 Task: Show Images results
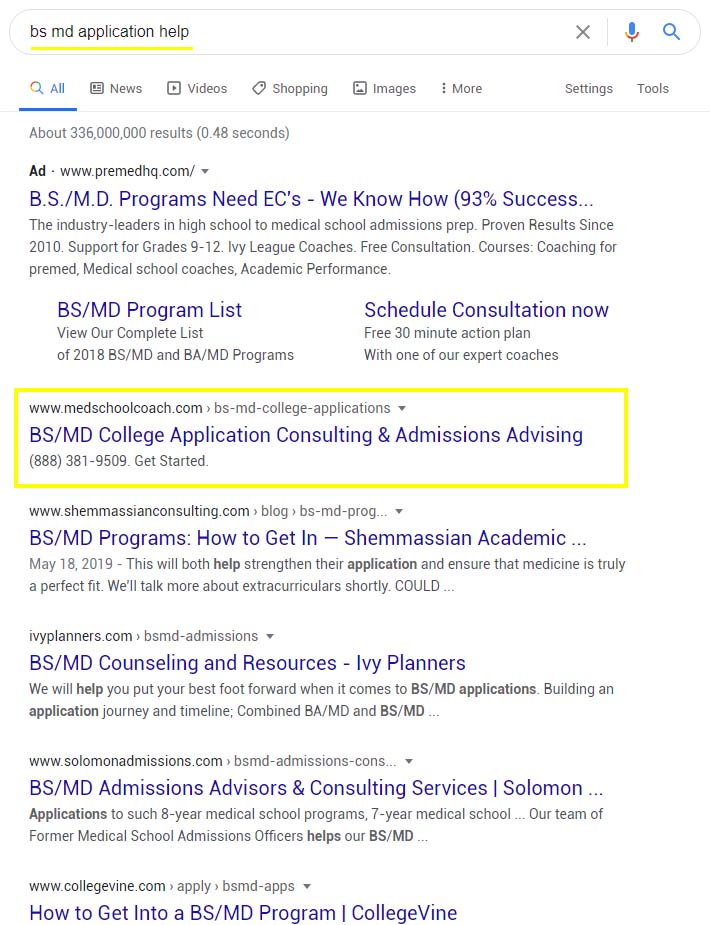384,88
